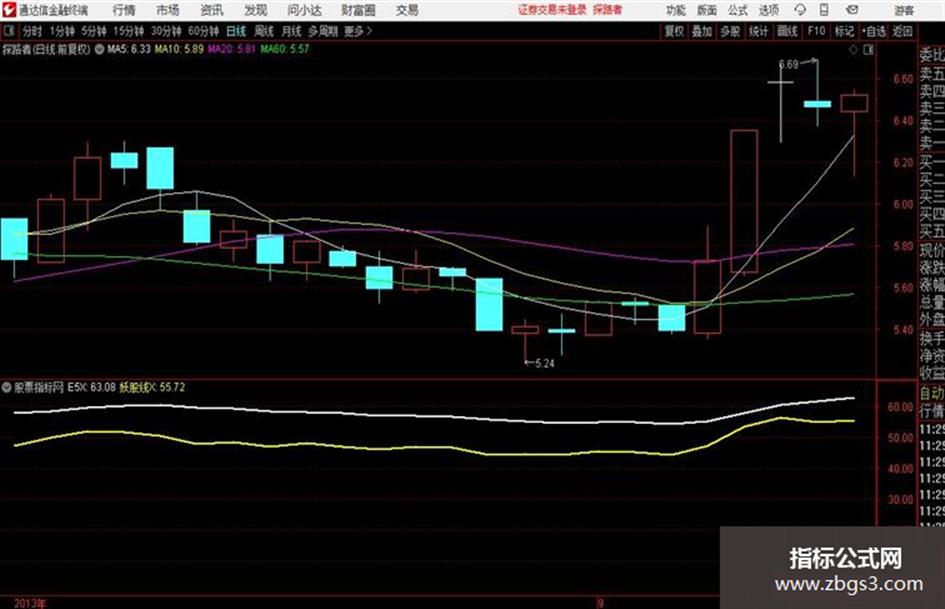
Task: Toggle the side panel icon near price axis
Action: tap(868, 50)
